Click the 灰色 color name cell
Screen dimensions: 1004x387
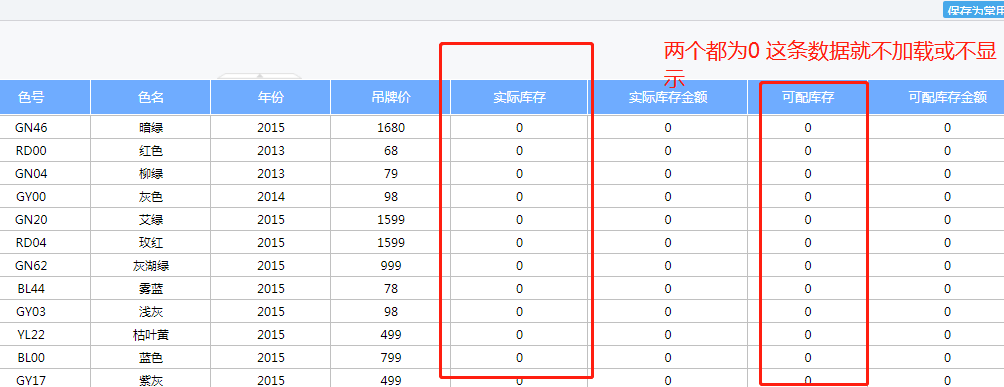click(x=151, y=197)
